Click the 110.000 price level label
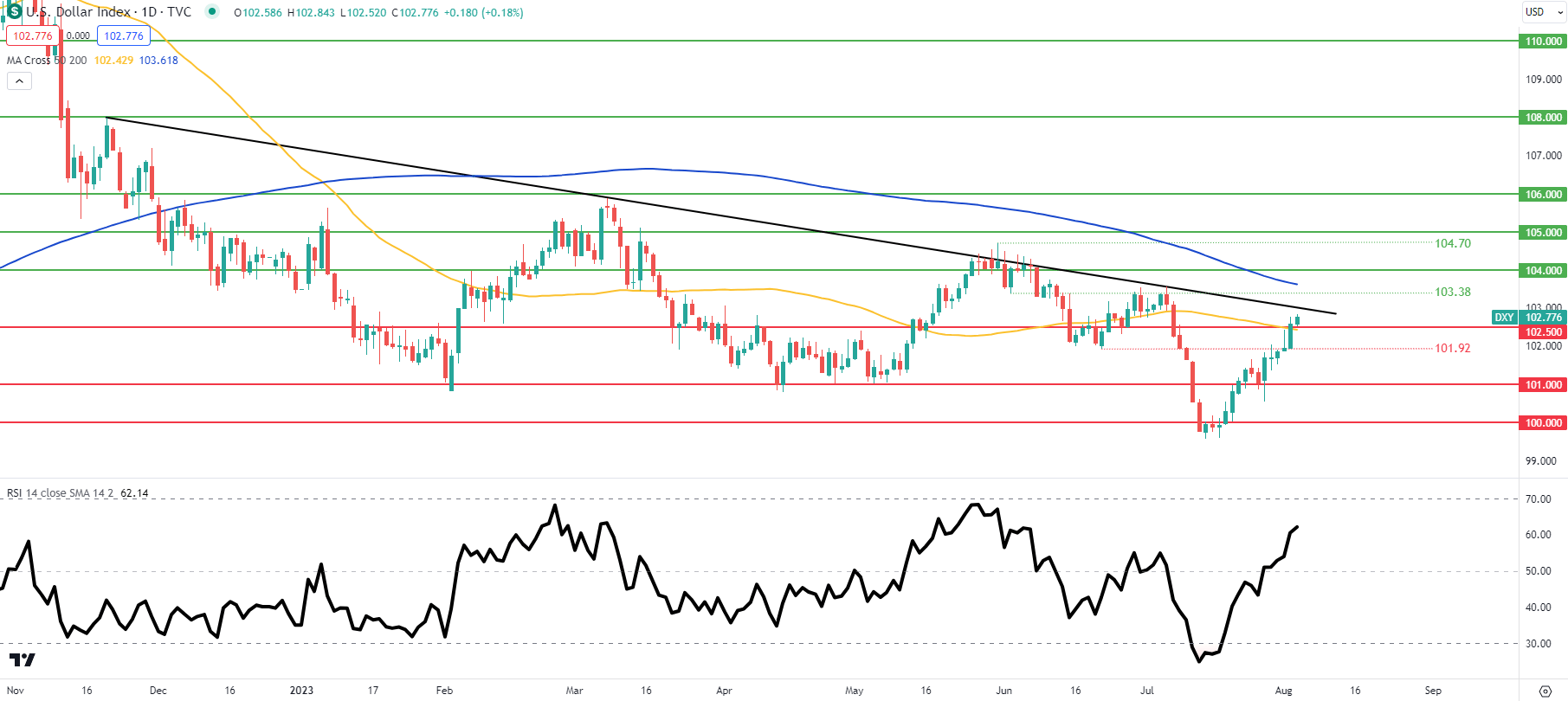The image size is (1568, 701). click(1543, 41)
